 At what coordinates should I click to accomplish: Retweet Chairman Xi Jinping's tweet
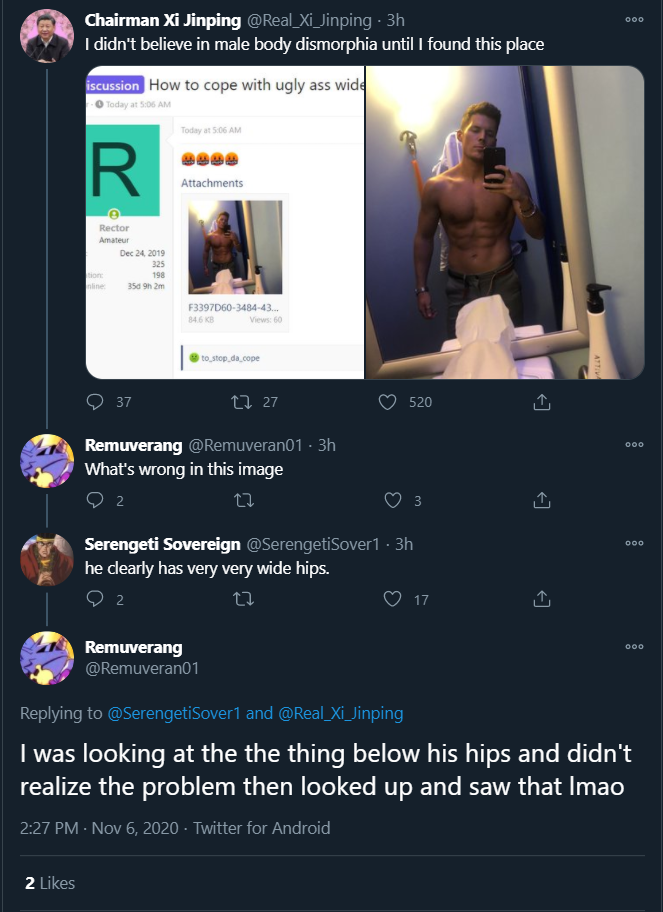pos(245,401)
